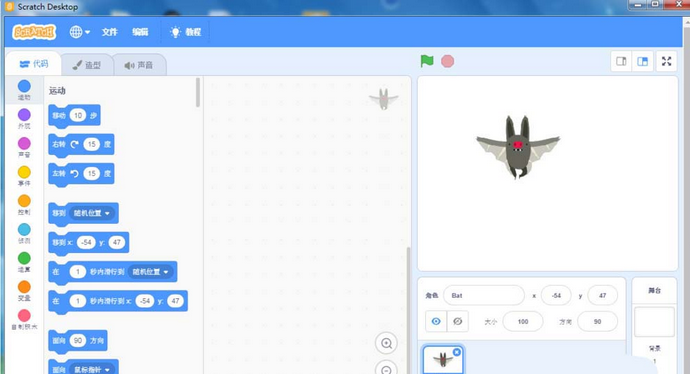Enter full screen stage mode
Viewport: 690px width, 374px height.
(x=667, y=62)
